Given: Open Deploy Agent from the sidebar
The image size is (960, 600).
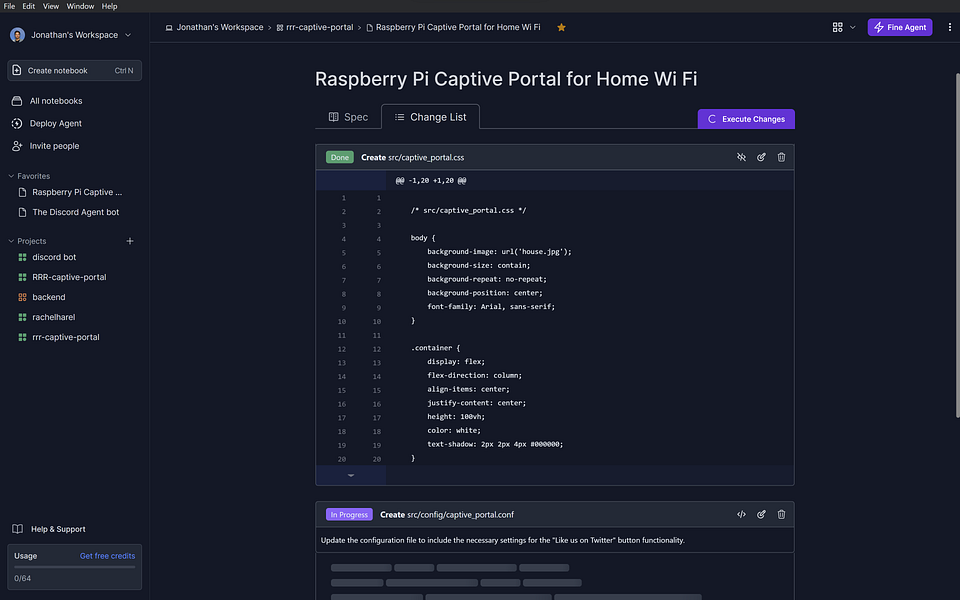Looking at the screenshot, I should tap(56, 124).
